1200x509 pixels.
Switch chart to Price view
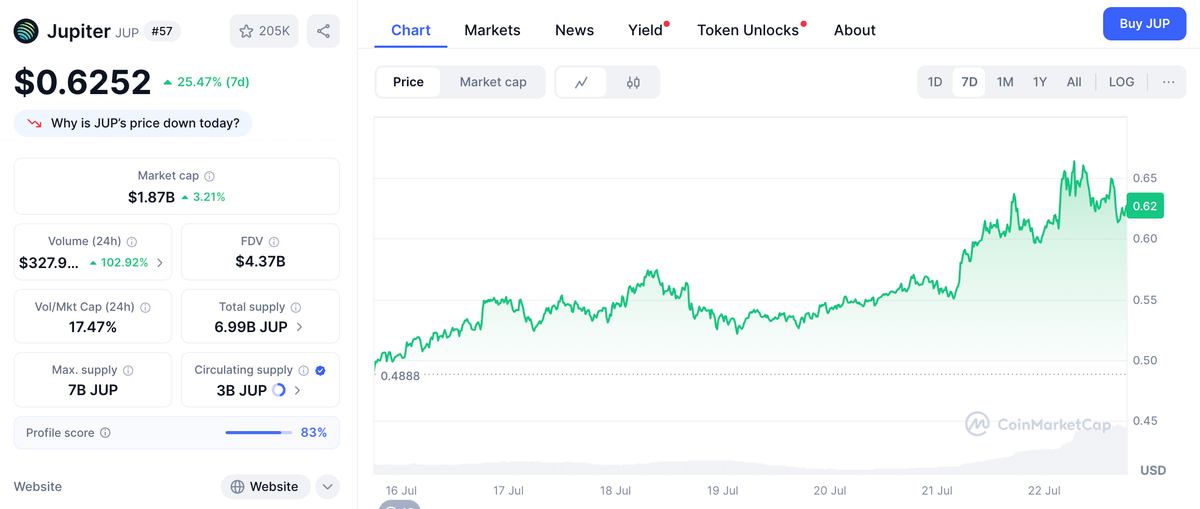click(408, 82)
